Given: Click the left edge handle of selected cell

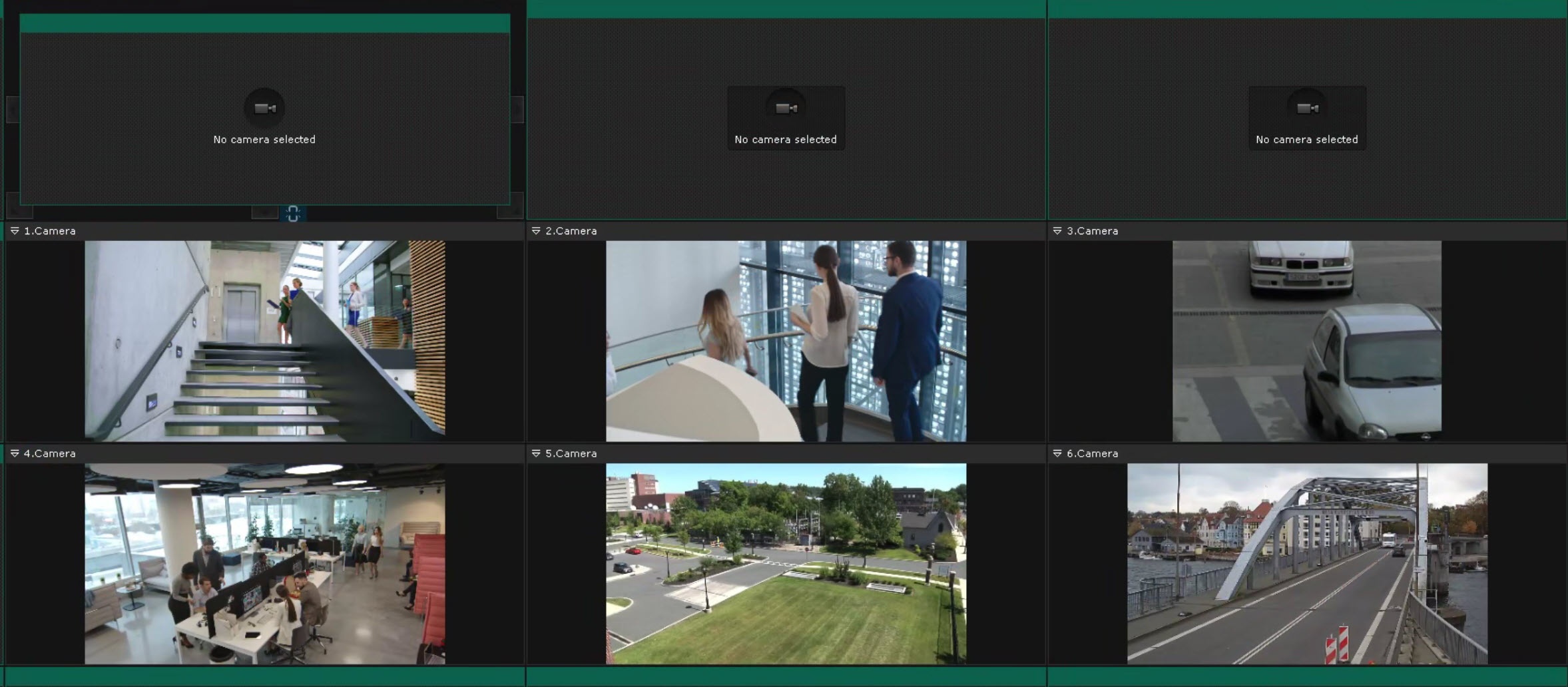Looking at the screenshot, I should coord(13,109).
